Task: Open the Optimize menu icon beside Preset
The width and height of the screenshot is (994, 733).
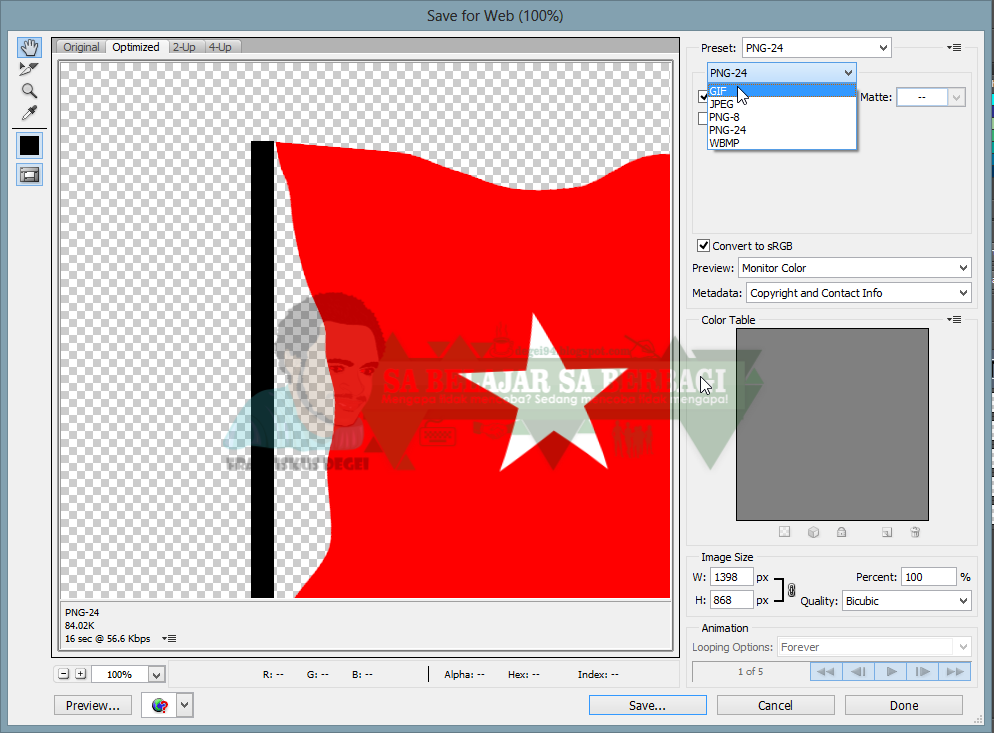Action: tap(954, 48)
